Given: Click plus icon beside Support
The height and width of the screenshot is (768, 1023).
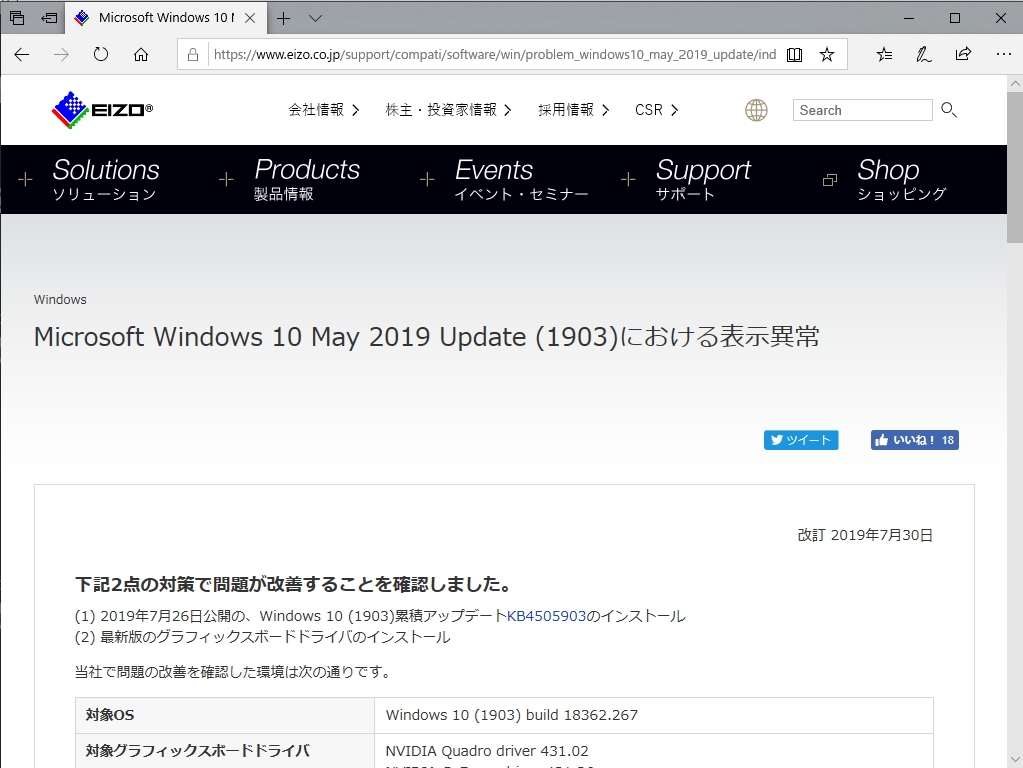Looking at the screenshot, I should (628, 179).
